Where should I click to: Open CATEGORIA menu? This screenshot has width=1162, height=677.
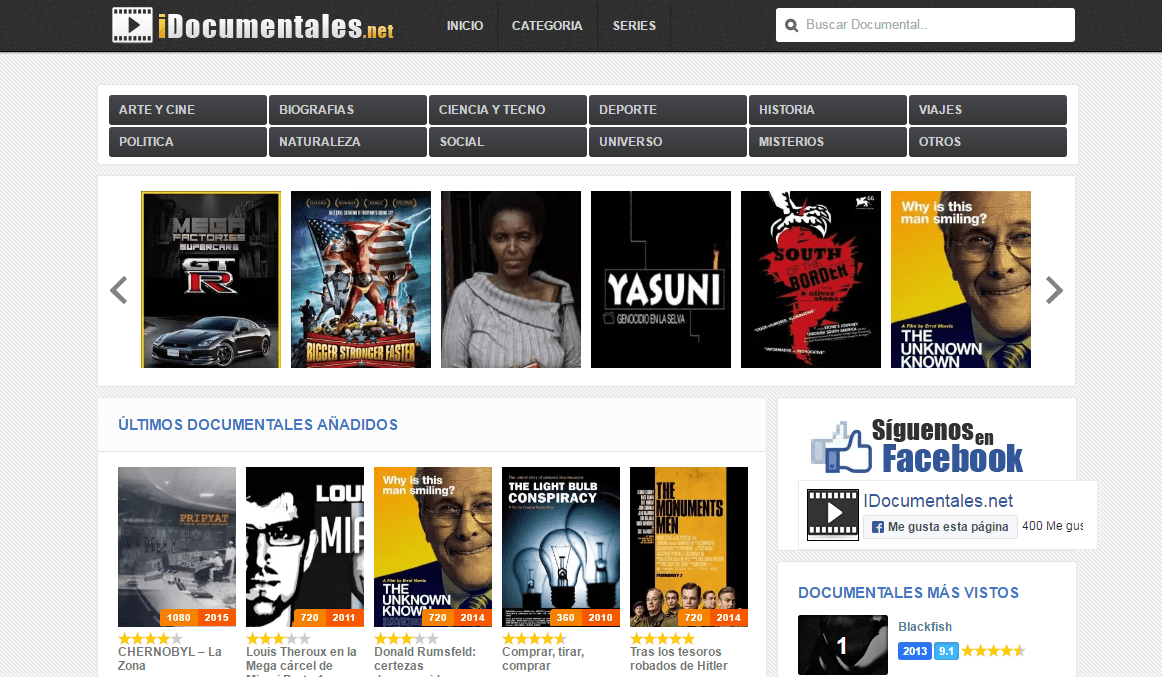[x=547, y=26]
